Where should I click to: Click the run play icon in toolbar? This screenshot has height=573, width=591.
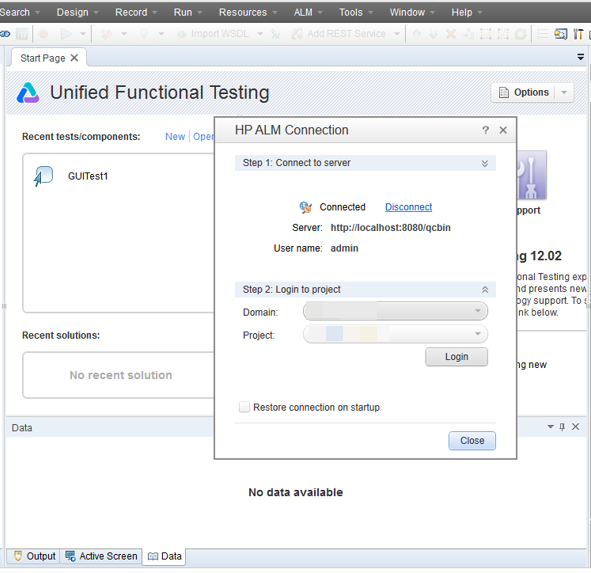[x=66, y=34]
